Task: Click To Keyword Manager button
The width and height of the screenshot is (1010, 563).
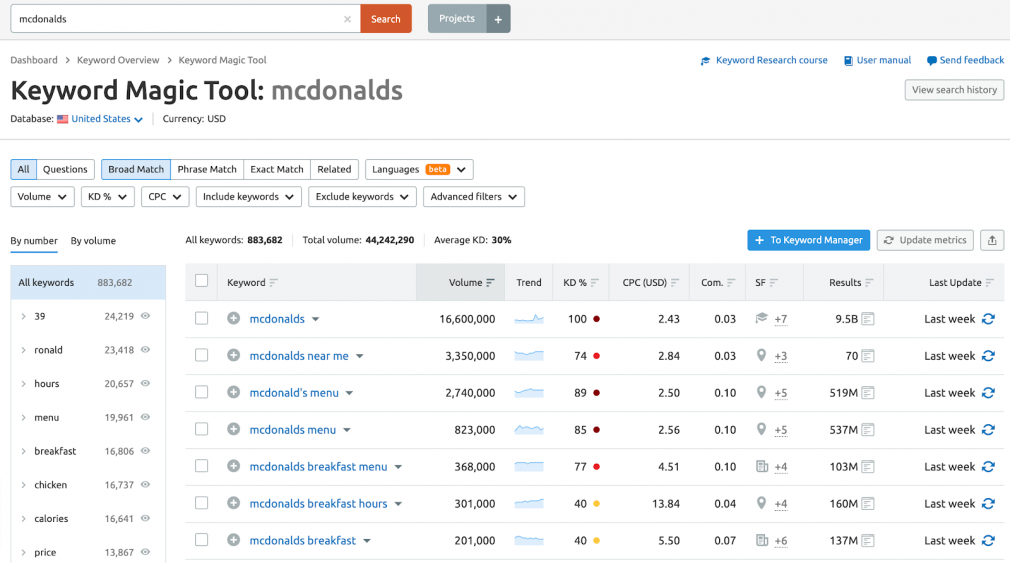Action: 808,240
